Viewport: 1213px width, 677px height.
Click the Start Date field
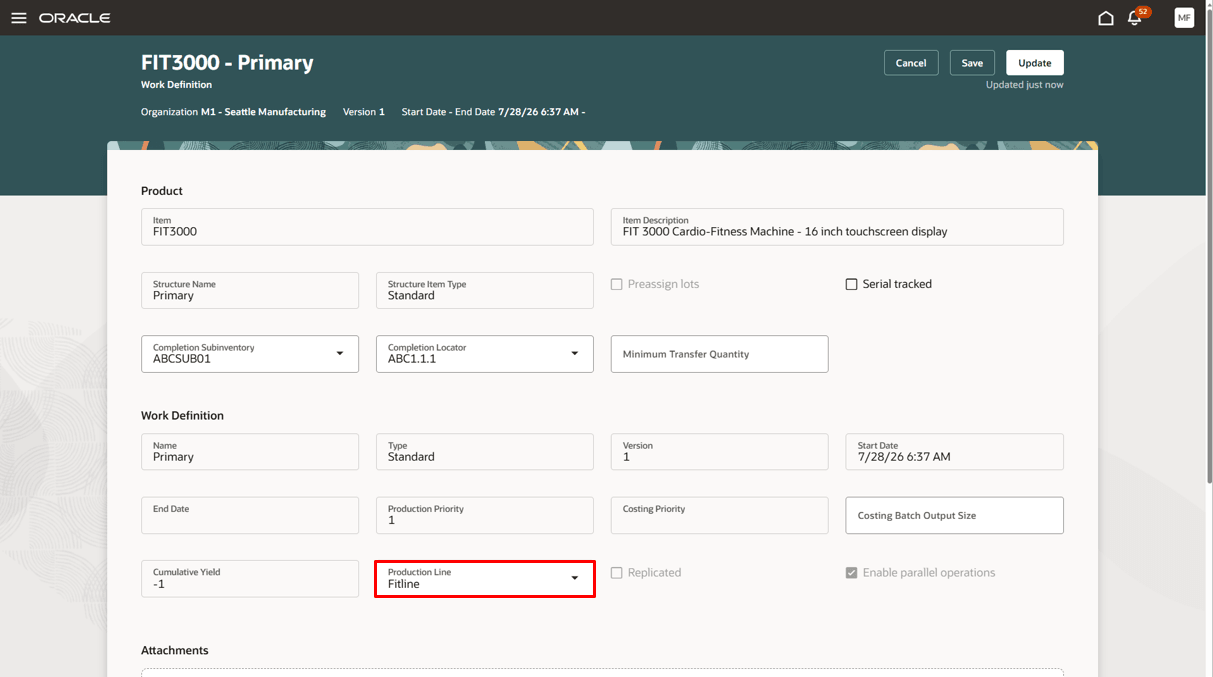click(x=954, y=452)
